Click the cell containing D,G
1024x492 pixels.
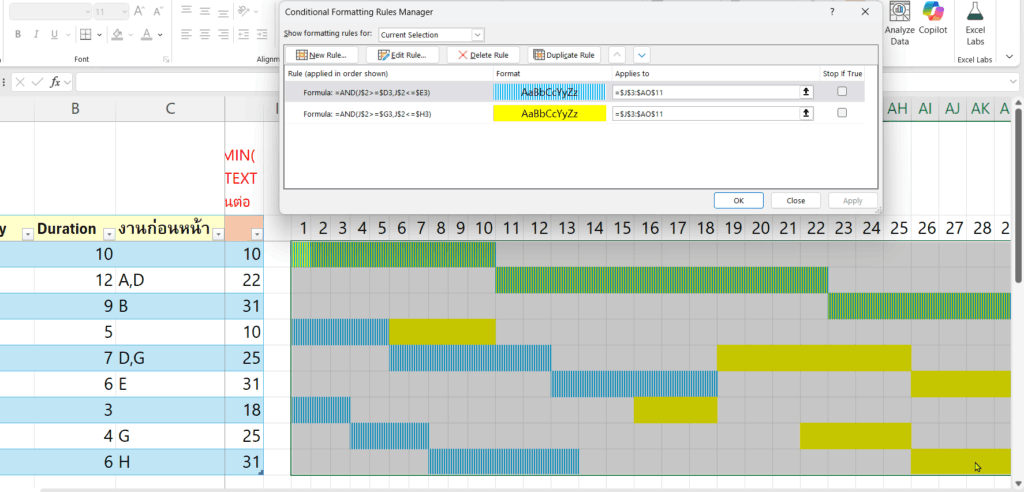(x=170, y=358)
